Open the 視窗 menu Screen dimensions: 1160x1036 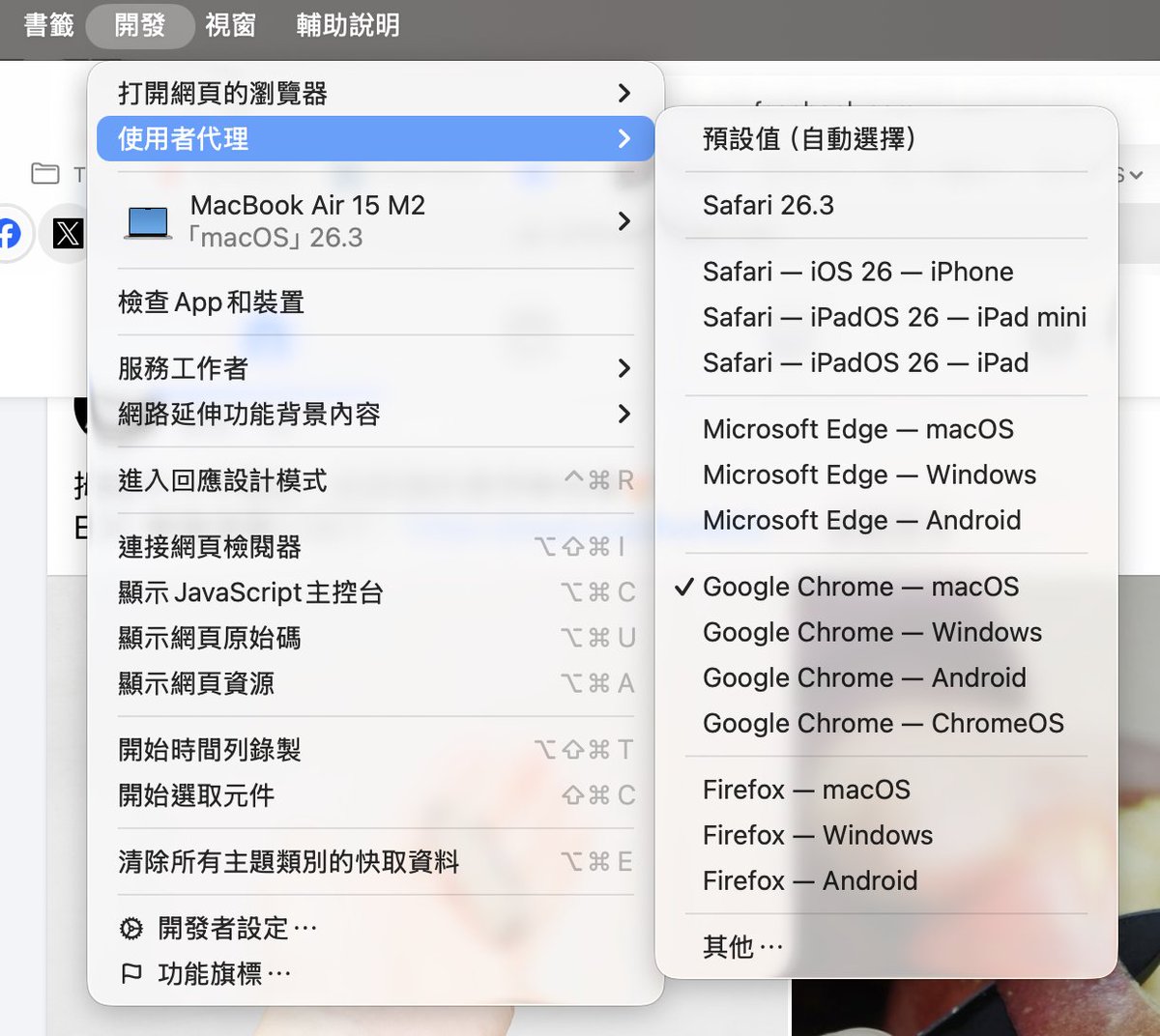(x=230, y=25)
